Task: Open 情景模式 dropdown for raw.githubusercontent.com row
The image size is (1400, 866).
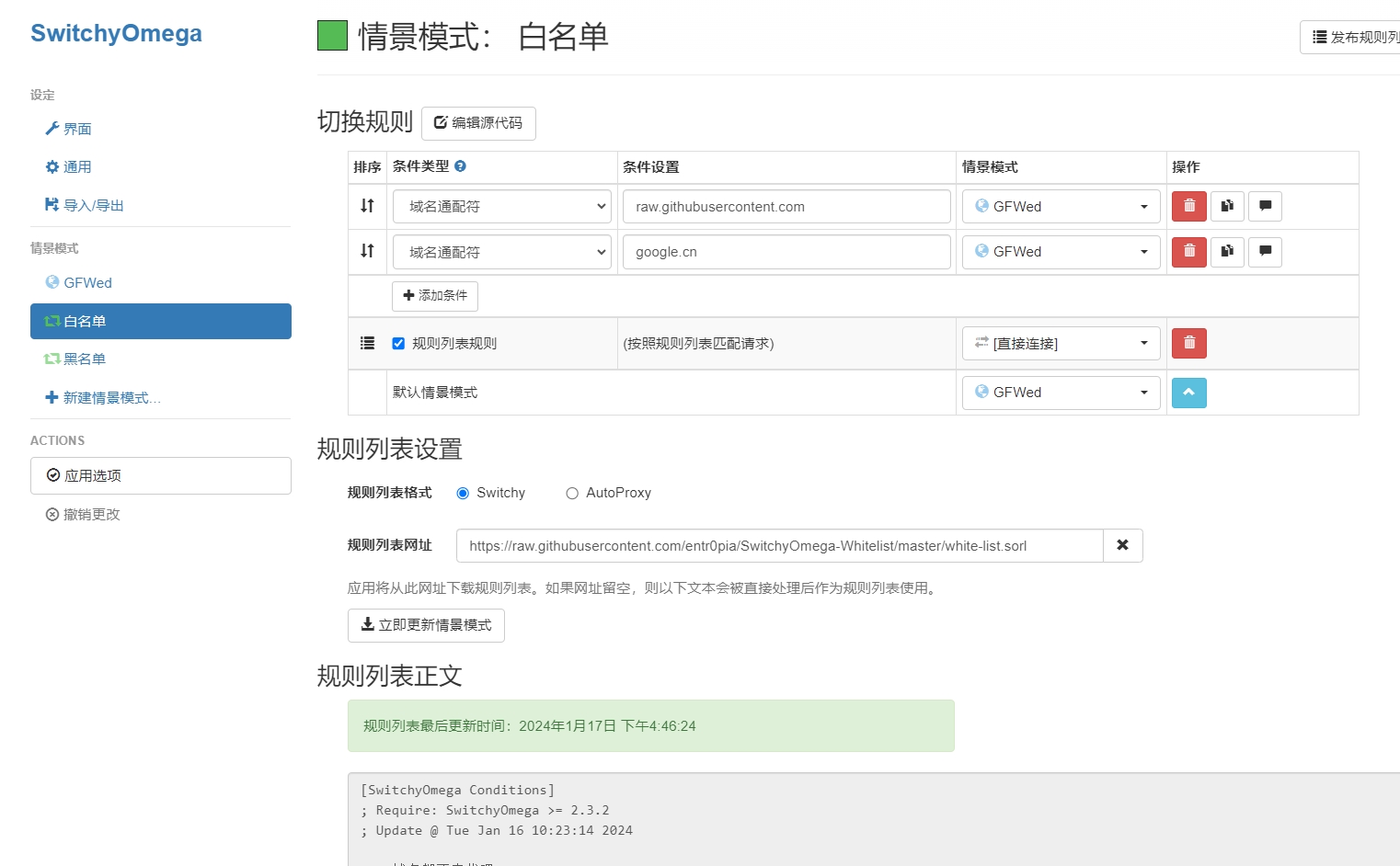Action: coord(1061,206)
